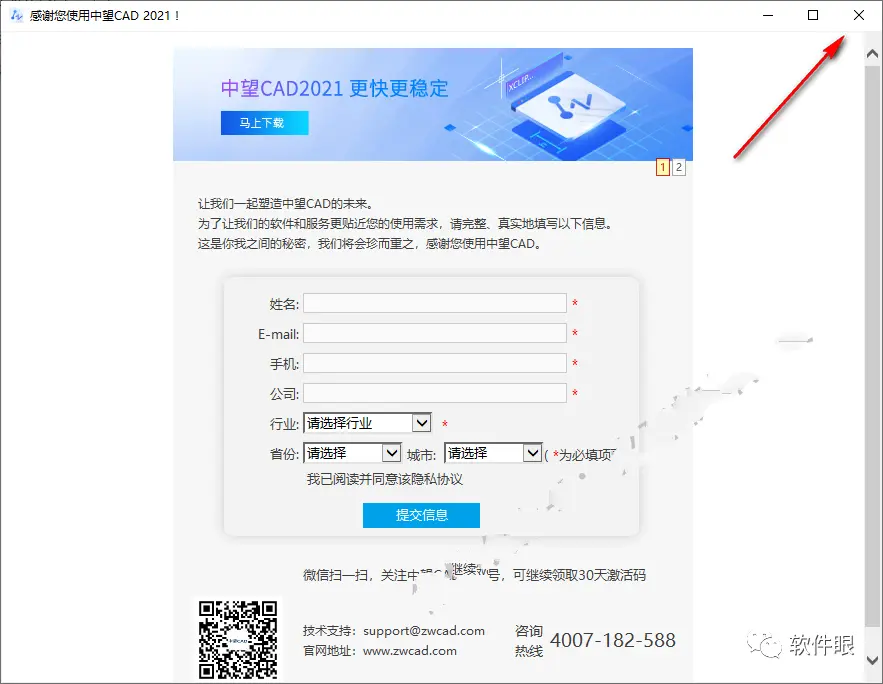Click the scrollbar up arrow
This screenshot has height=684, width=883.
tap(872, 54)
